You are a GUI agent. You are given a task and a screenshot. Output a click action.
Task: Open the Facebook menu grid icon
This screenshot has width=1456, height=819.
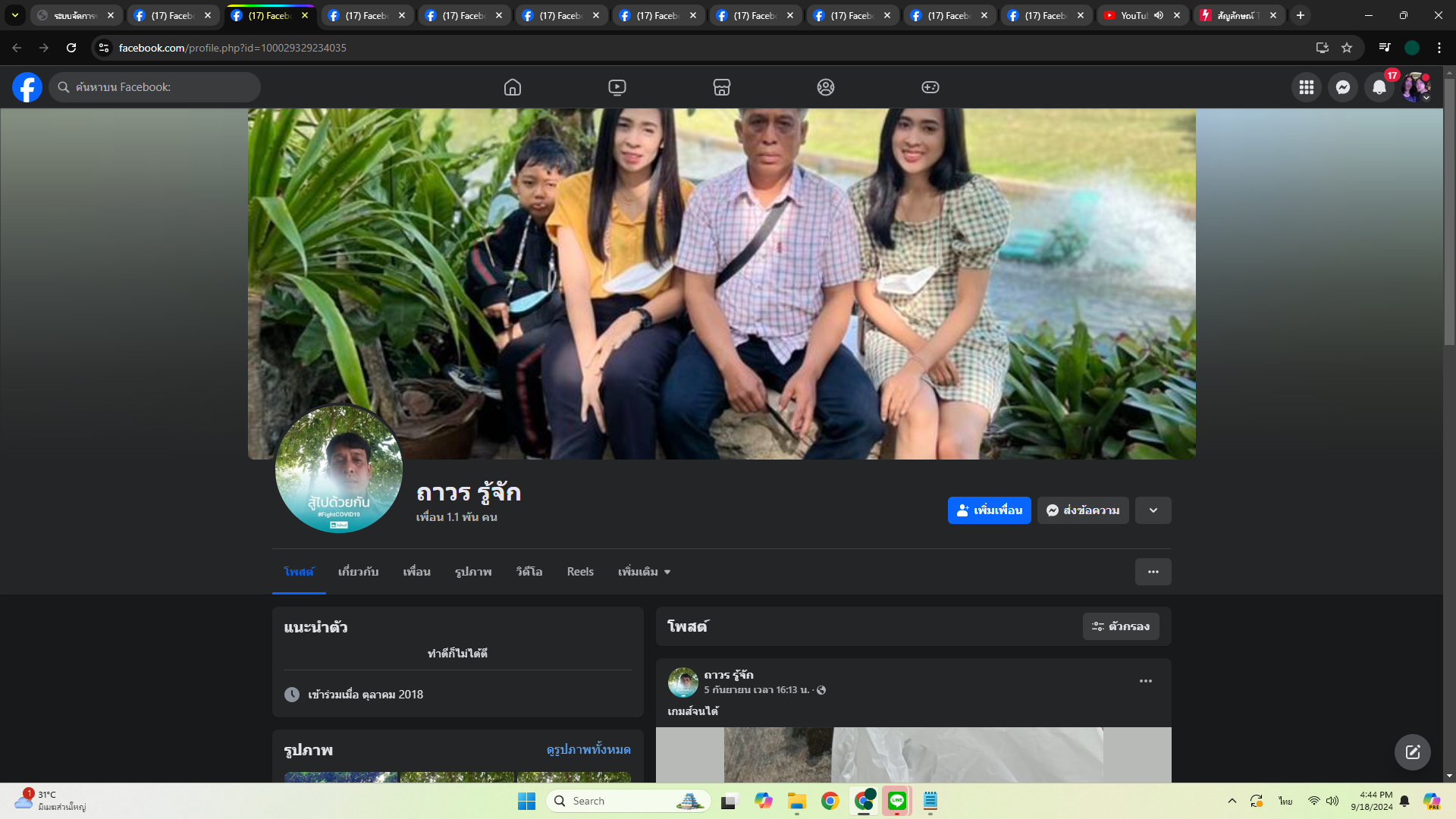coord(1307,87)
